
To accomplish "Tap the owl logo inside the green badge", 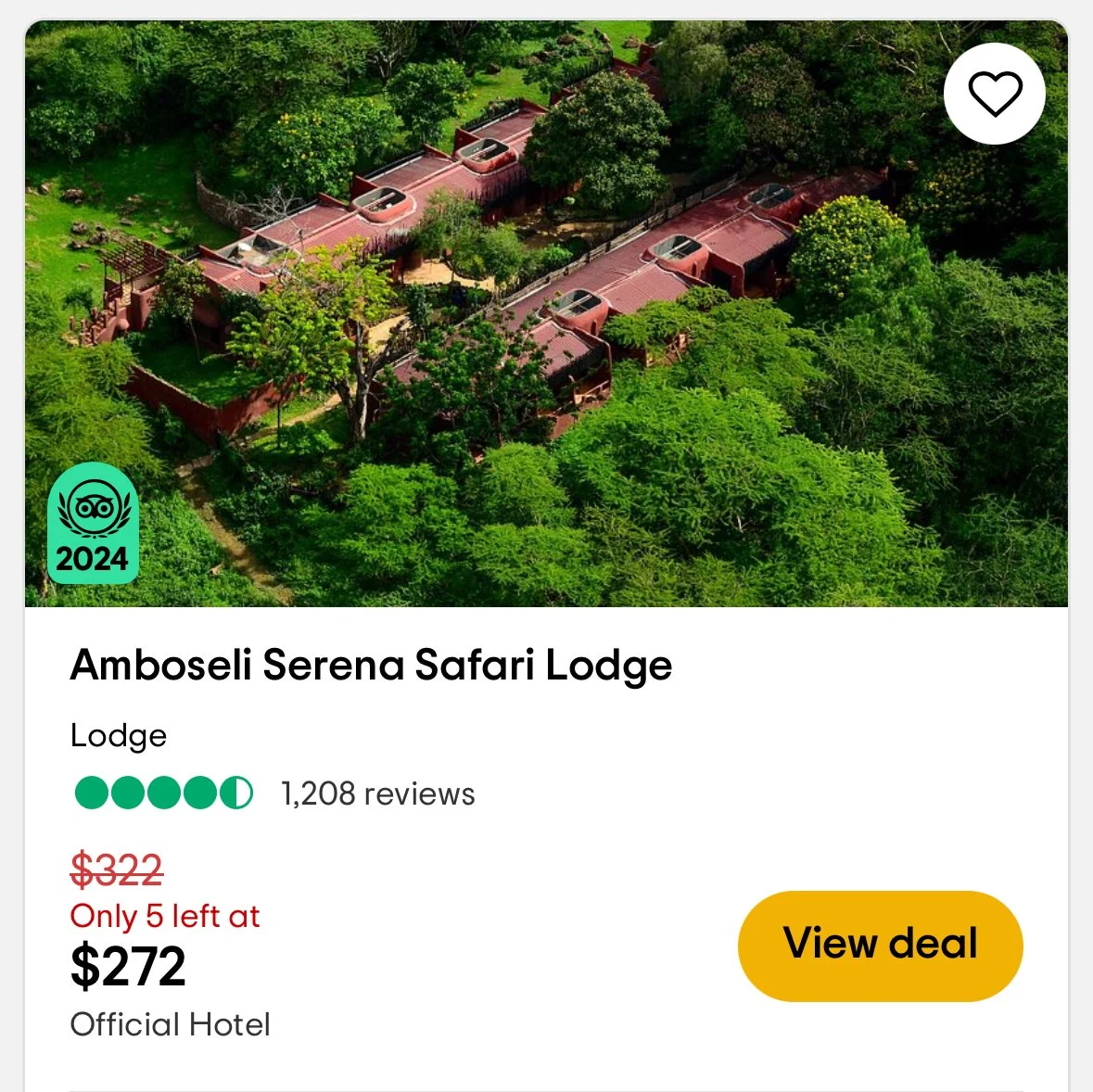I will (95, 508).
